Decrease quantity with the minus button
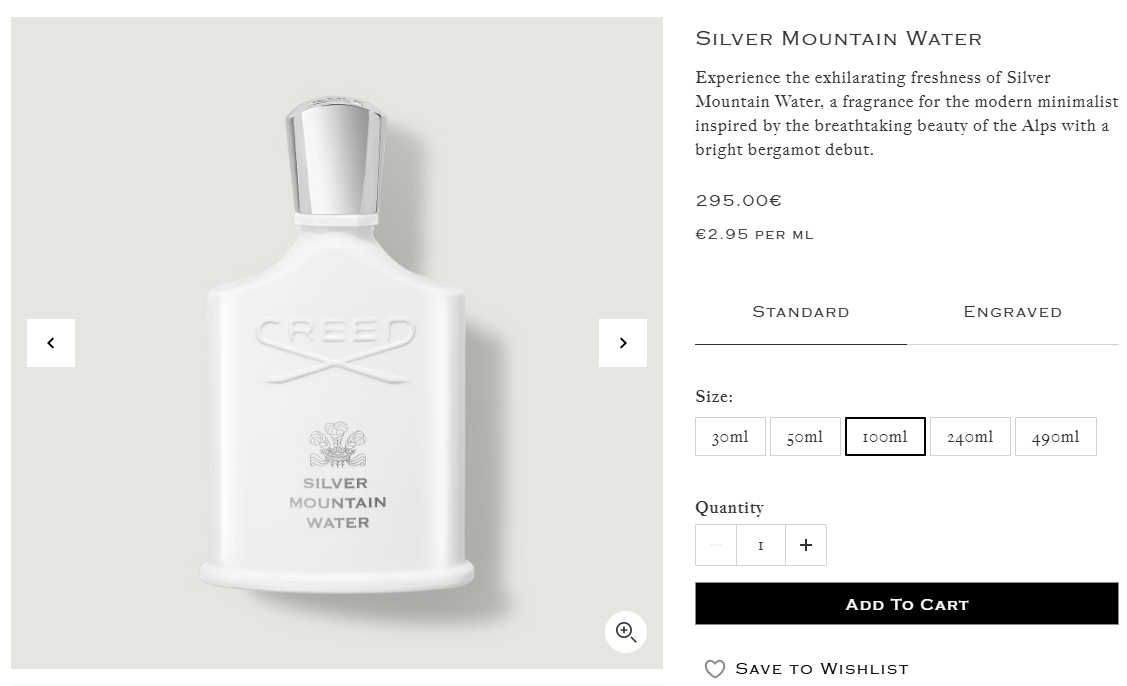This screenshot has height=686, width=1127. pyautogui.click(x=716, y=545)
